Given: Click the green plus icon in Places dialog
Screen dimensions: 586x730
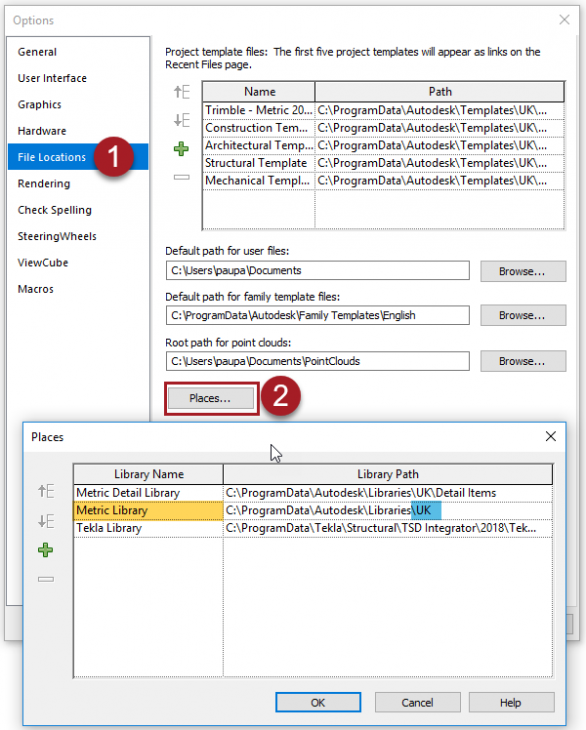Looking at the screenshot, I should (x=46, y=550).
